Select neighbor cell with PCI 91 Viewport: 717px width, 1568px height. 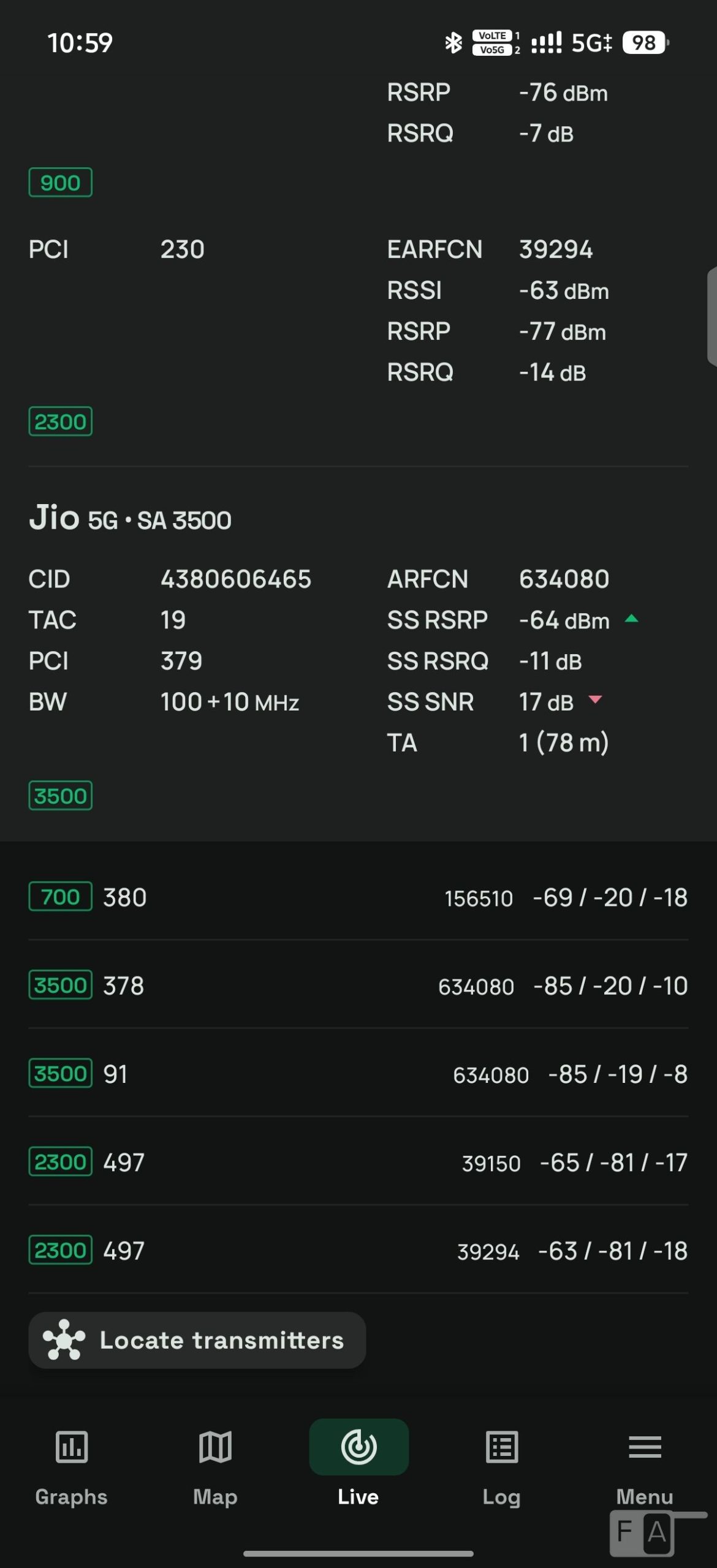(x=358, y=1074)
